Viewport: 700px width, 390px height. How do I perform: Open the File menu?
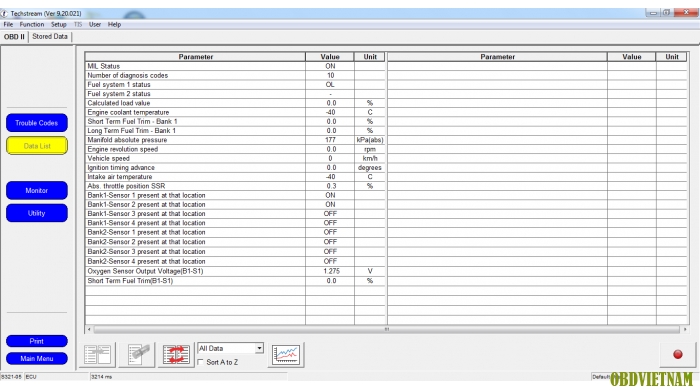pyautogui.click(x=8, y=25)
